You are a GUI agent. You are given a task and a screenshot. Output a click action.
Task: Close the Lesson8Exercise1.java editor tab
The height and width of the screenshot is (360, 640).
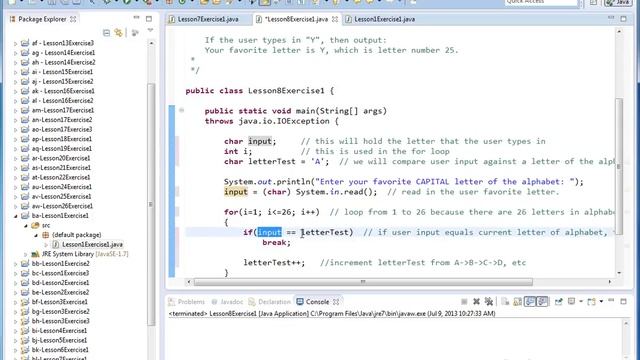coord(335,19)
